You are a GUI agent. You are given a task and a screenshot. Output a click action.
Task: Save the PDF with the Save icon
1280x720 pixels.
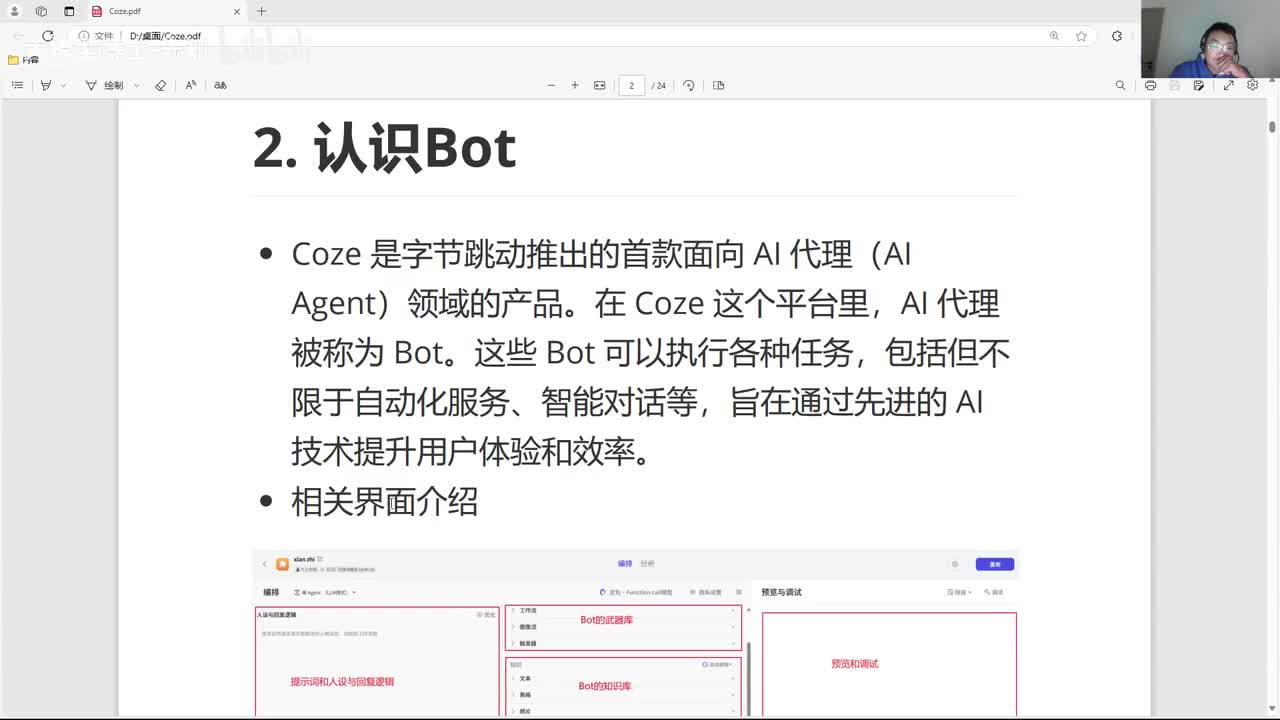pos(1174,85)
